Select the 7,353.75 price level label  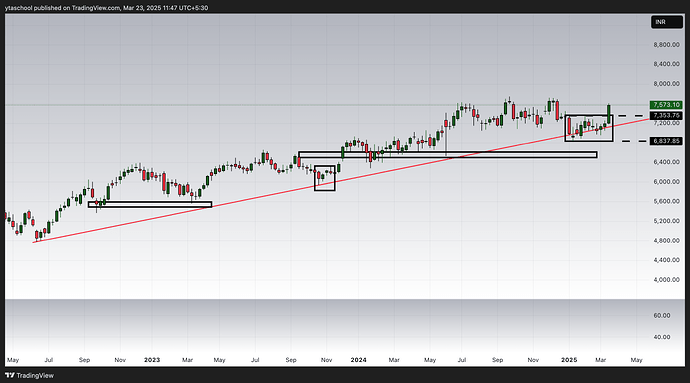pos(666,115)
